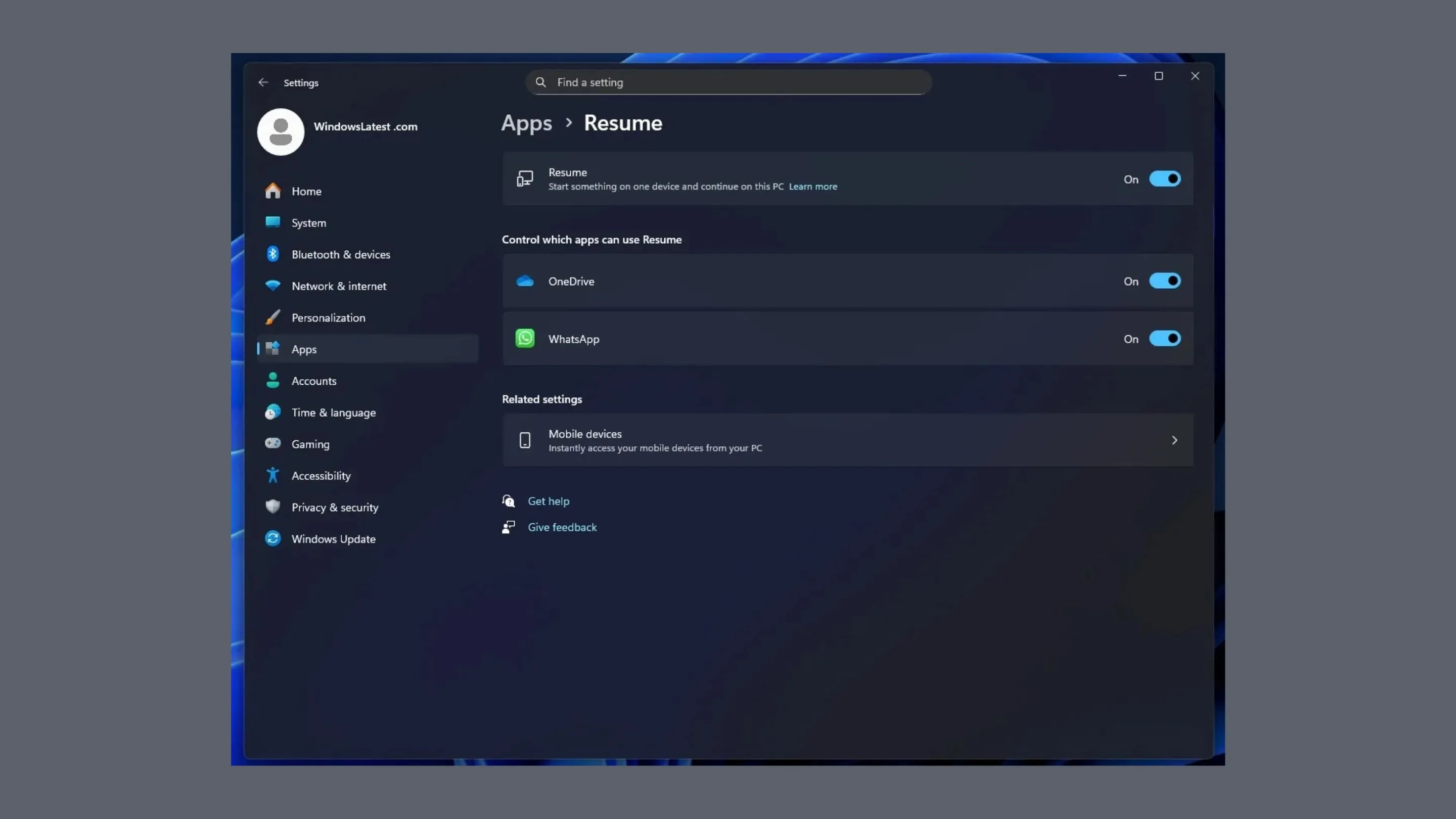Click the WhatsApp app icon

point(525,338)
